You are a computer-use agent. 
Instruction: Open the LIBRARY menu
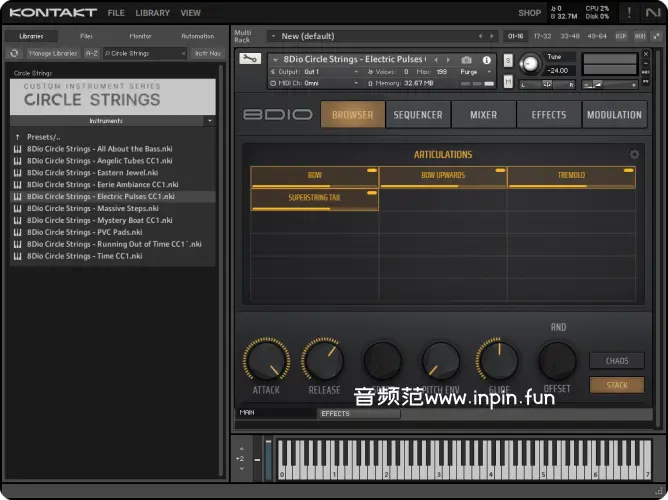152,13
